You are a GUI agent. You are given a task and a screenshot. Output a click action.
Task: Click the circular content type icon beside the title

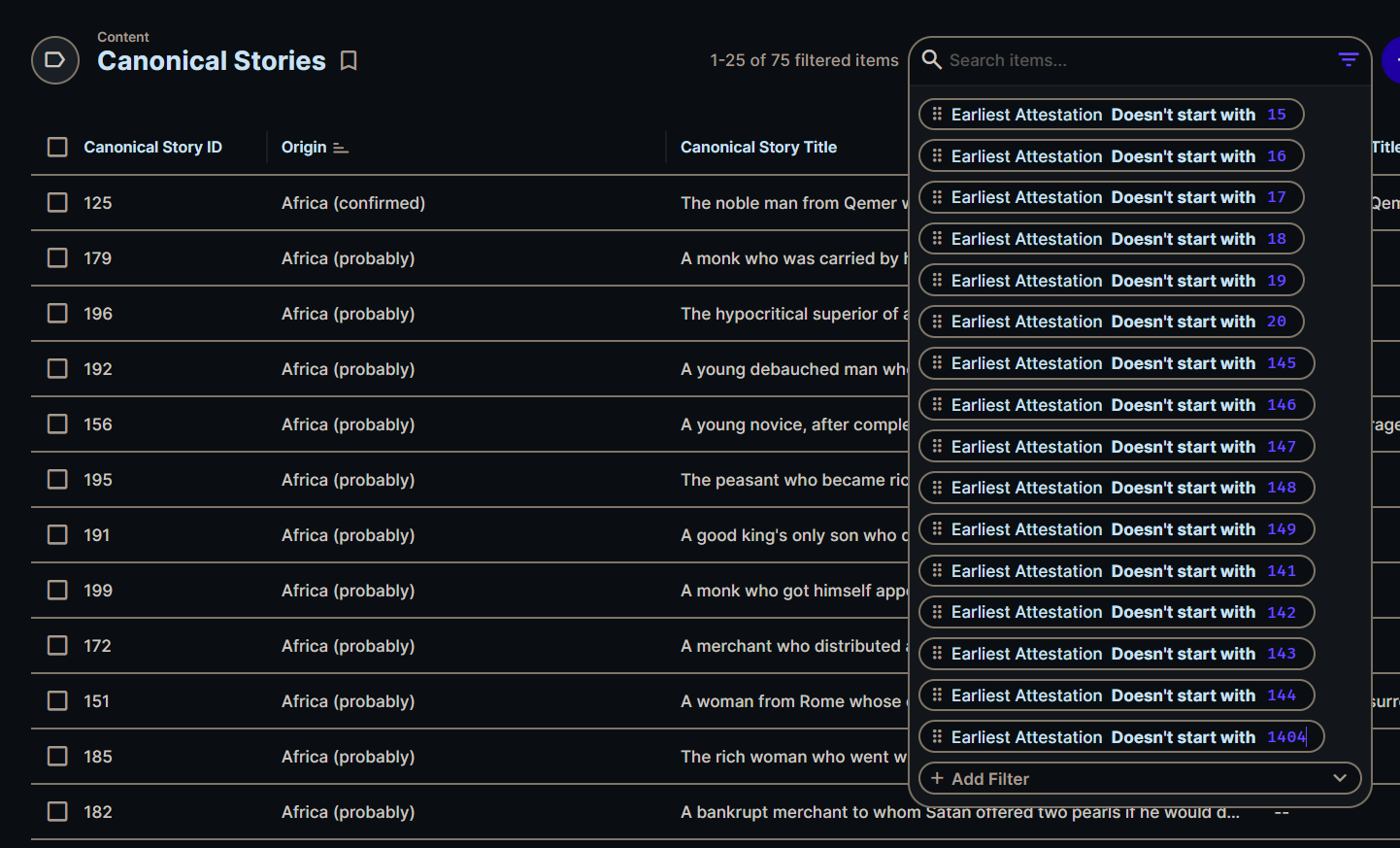54,60
